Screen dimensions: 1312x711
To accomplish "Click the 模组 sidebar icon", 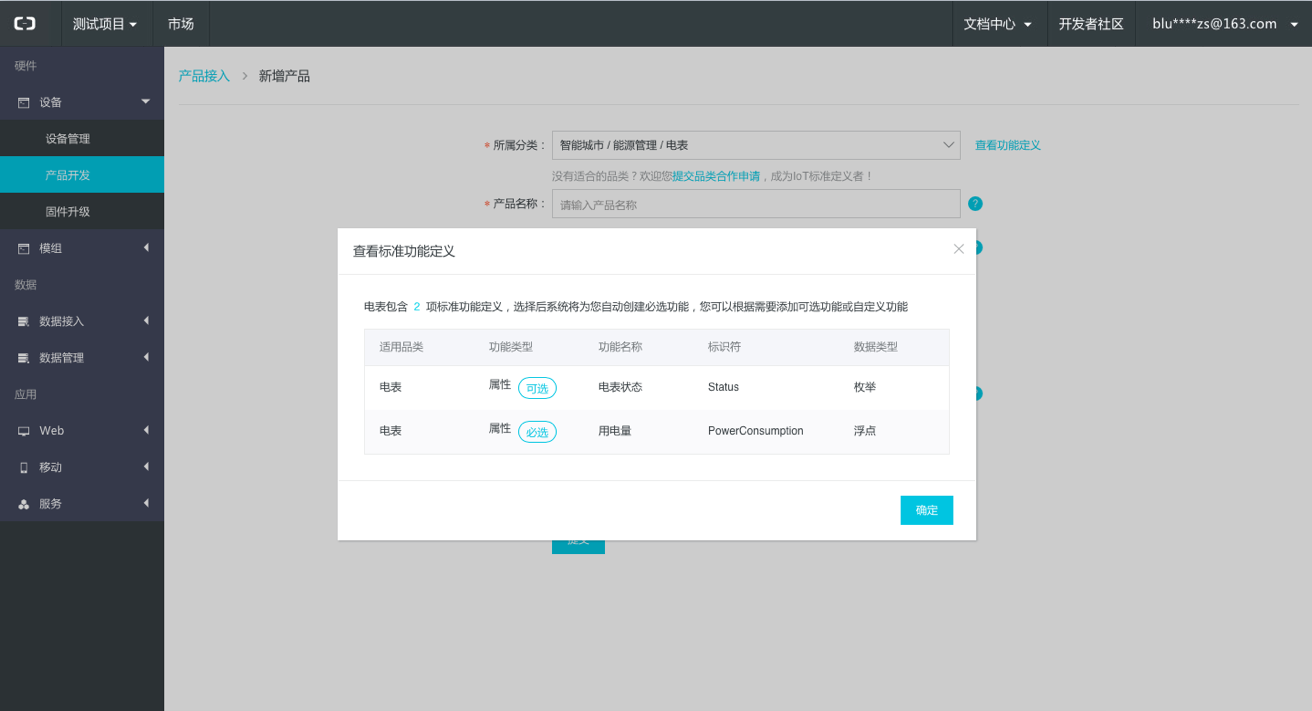I will [x=24, y=248].
